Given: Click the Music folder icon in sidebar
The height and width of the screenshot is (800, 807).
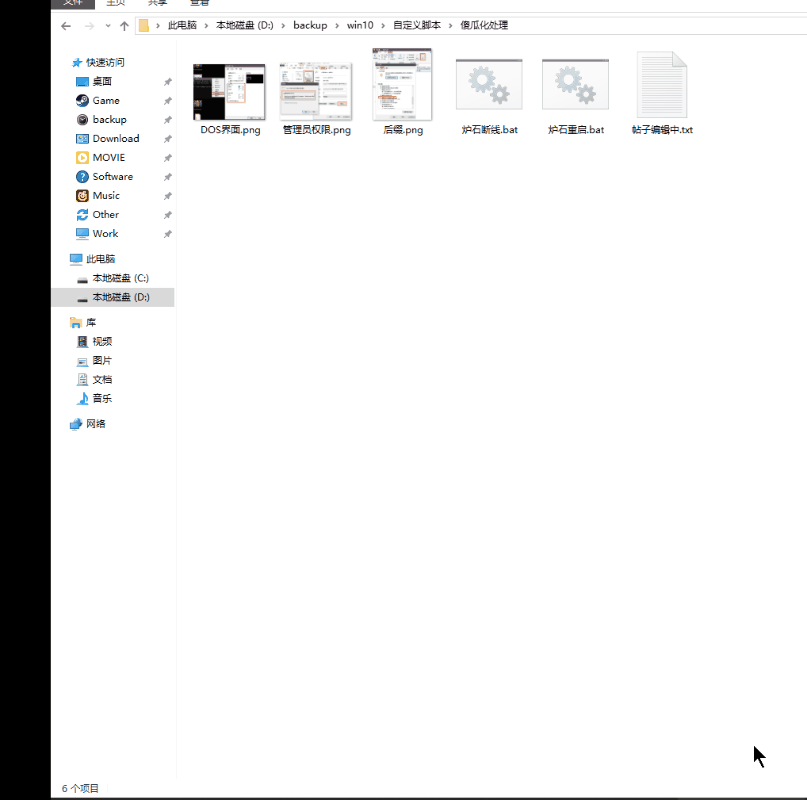Looking at the screenshot, I should 82,196.
